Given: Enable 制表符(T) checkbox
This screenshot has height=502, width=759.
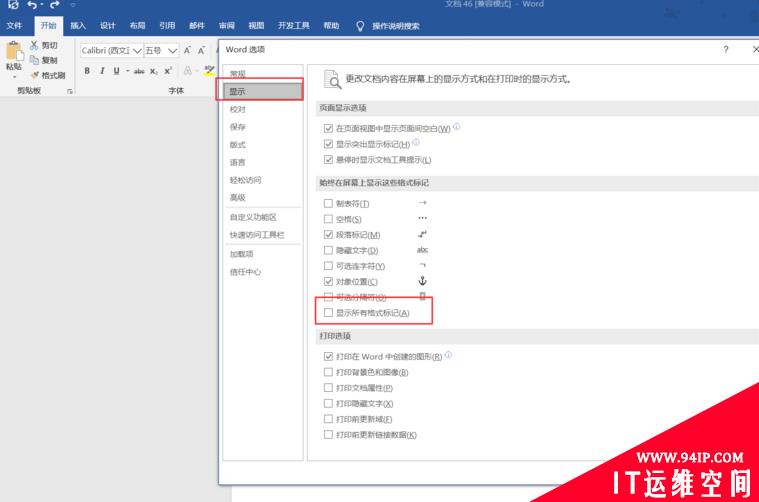Looking at the screenshot, I should 328,203.
